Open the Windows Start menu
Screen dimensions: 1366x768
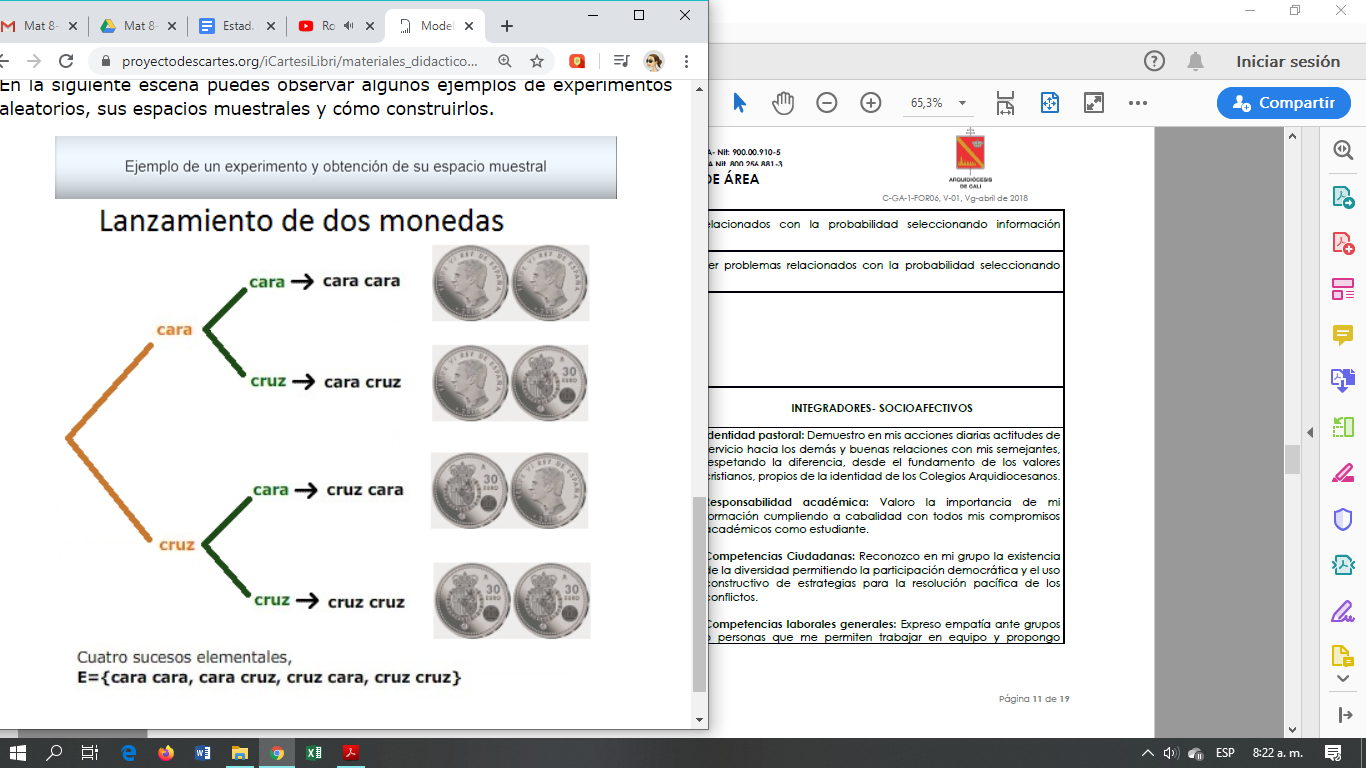[x=18, y=753]
